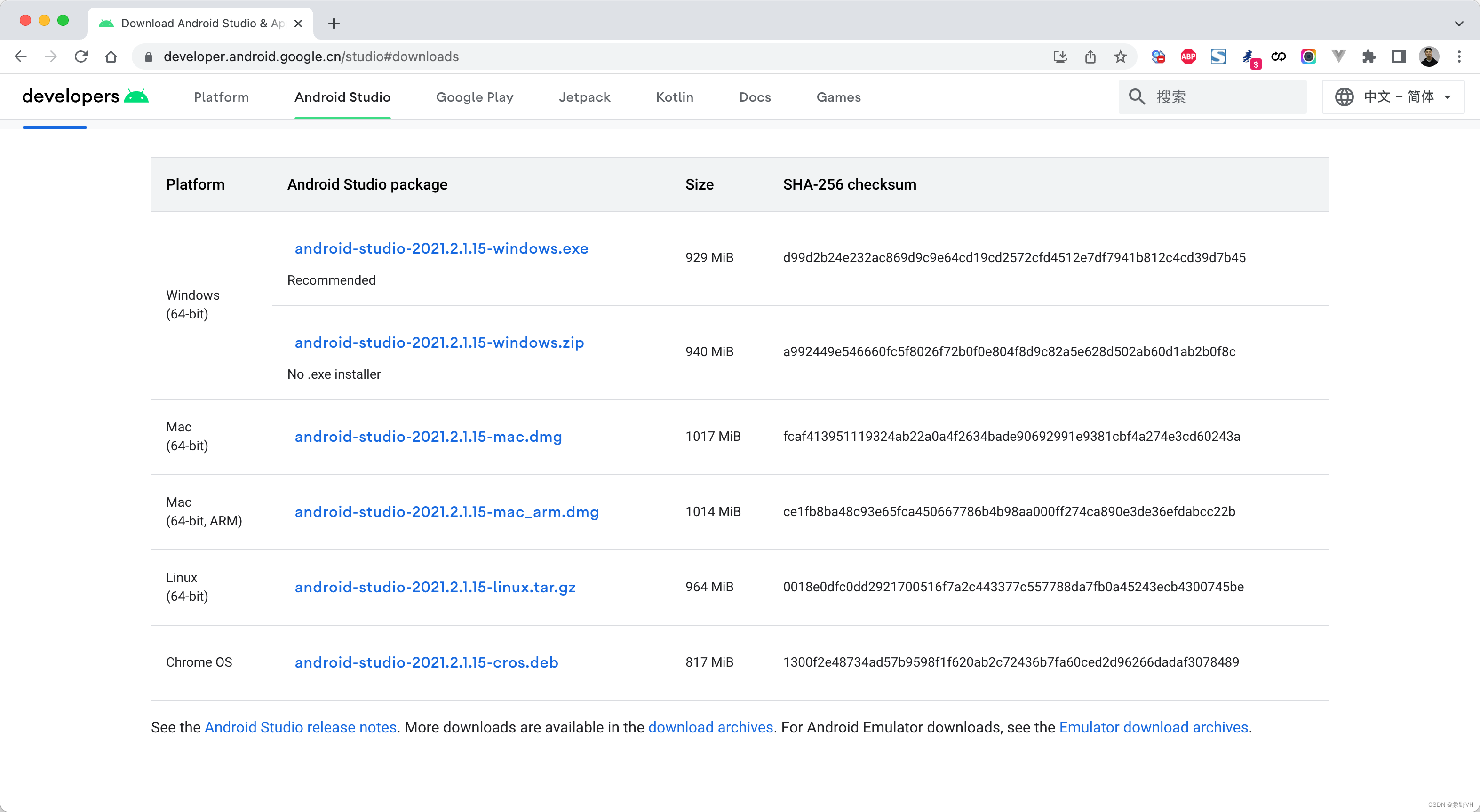Click the 929 MiB size cell
Screen dimensions: 1480x812
coord(709,257)
